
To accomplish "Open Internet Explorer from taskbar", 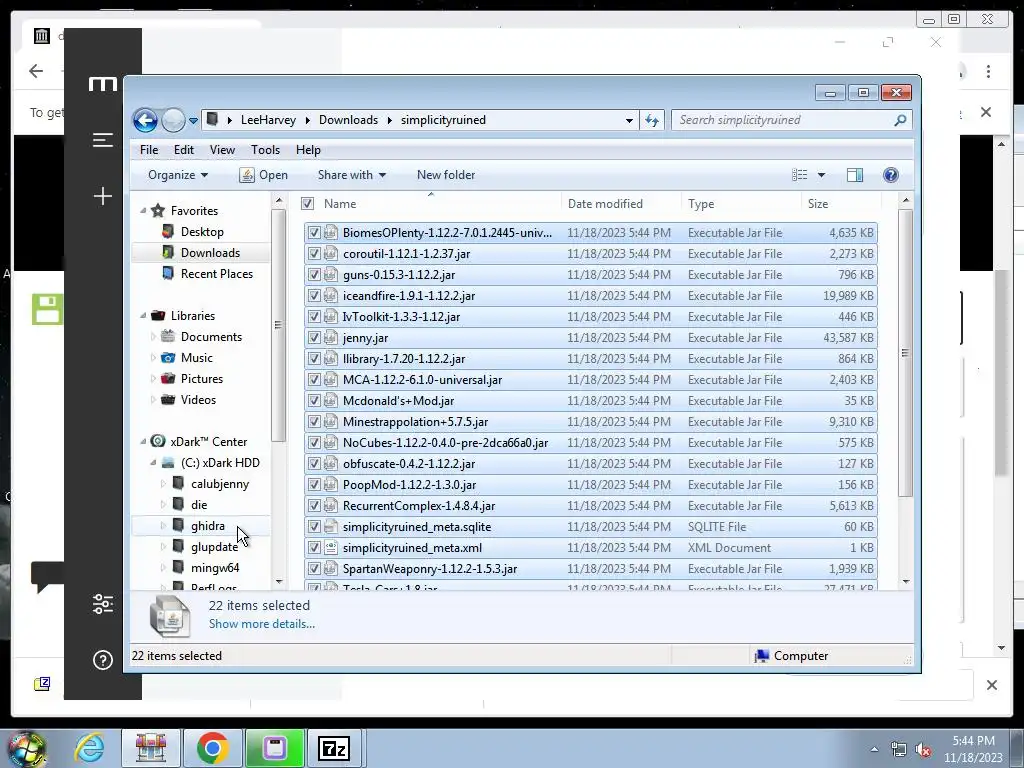I will [89, 748].
